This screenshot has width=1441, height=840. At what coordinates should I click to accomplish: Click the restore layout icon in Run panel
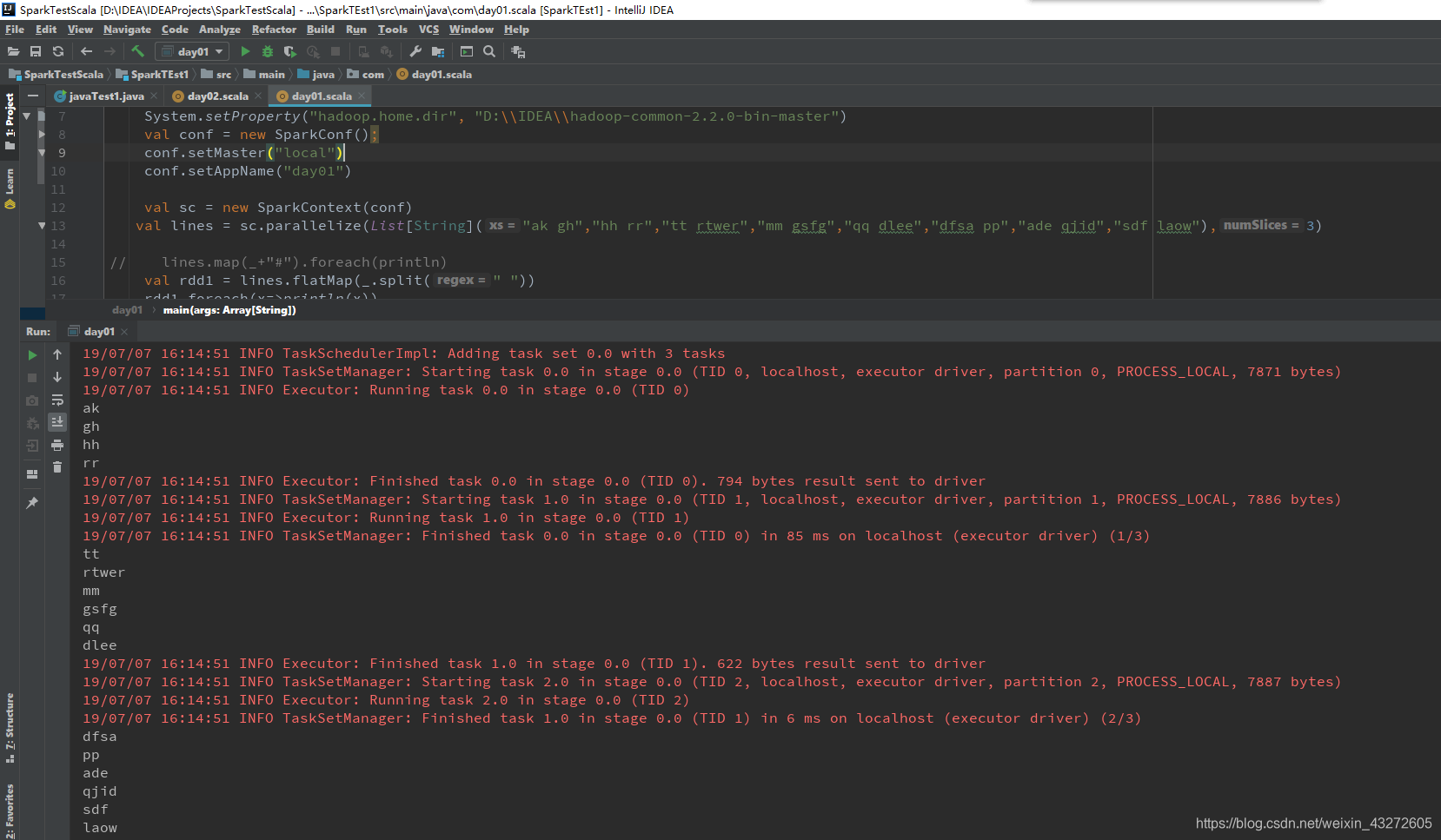(x=32, y=474)
